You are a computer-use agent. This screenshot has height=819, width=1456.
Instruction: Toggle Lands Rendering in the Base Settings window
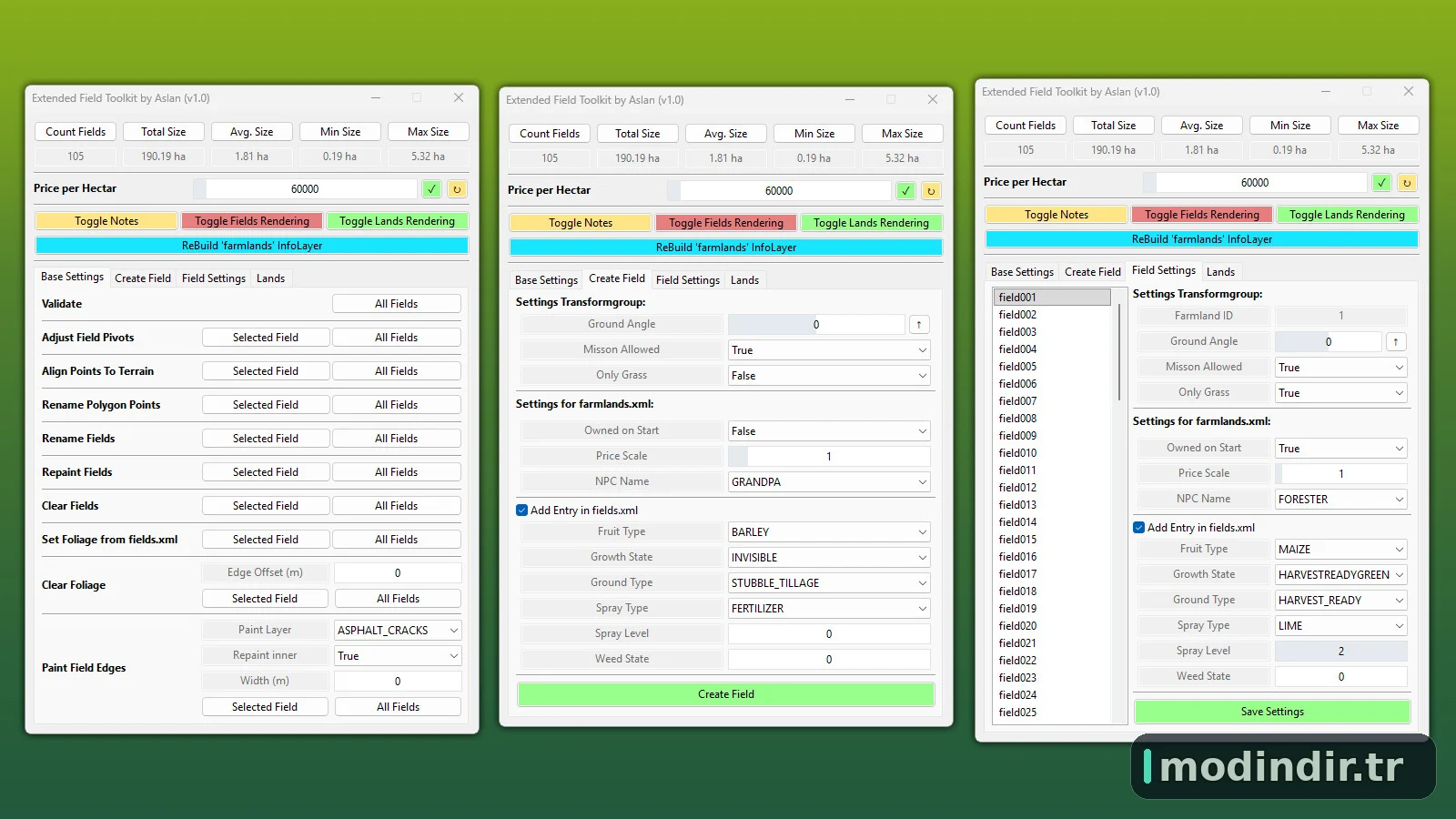coord(397,221)
